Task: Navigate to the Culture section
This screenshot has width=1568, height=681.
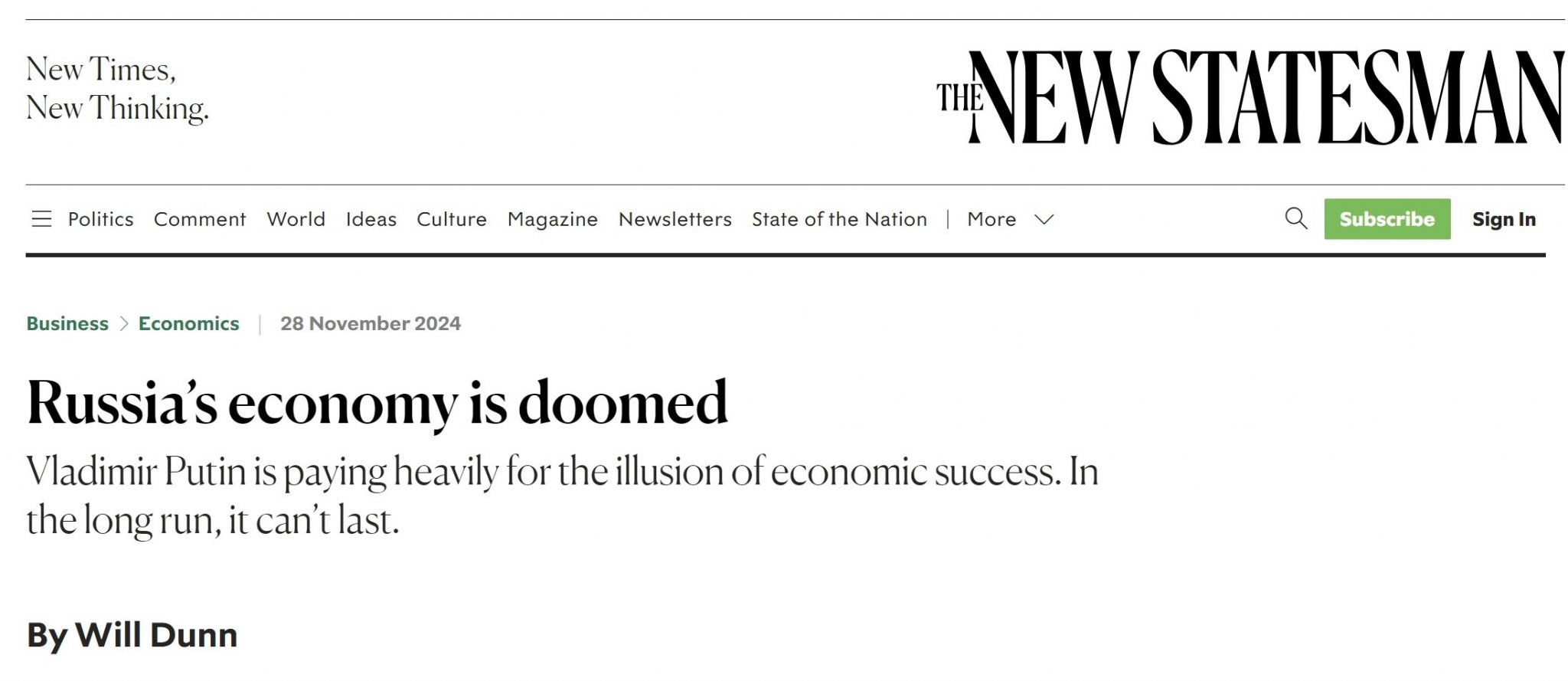Action: coord(452,219)
